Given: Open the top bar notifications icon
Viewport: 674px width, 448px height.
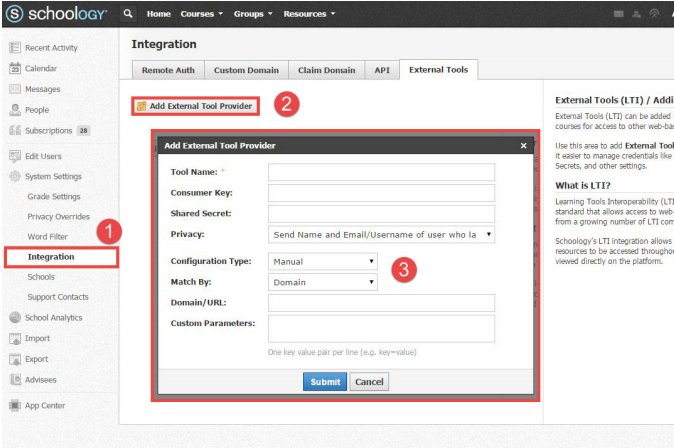Looking at the screenshot, I should 654,14.
